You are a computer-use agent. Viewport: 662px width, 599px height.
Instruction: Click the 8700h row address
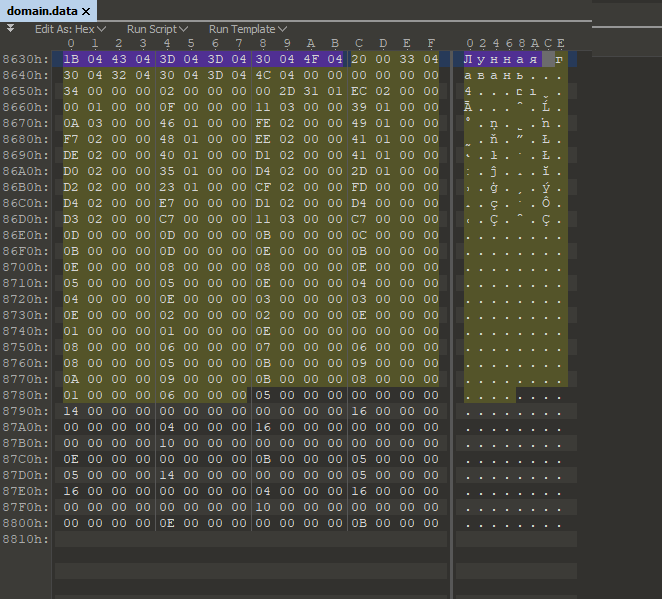26,267
